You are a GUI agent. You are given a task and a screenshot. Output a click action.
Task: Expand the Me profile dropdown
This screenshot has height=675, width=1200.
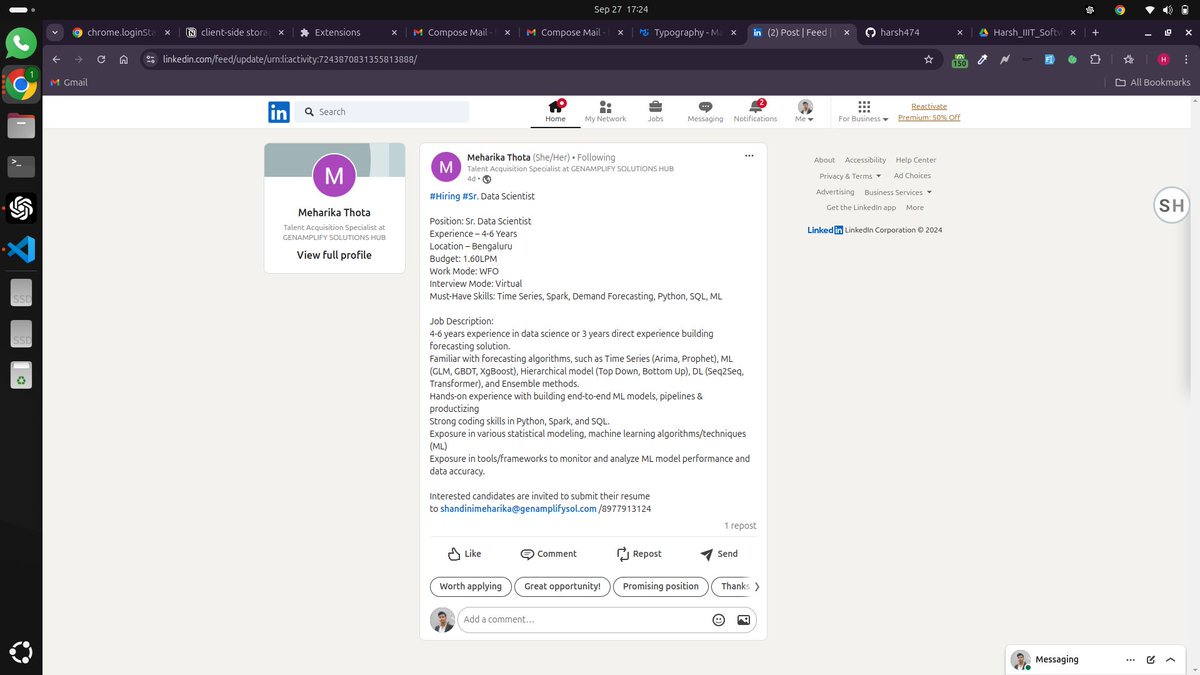tap(805, 111)
